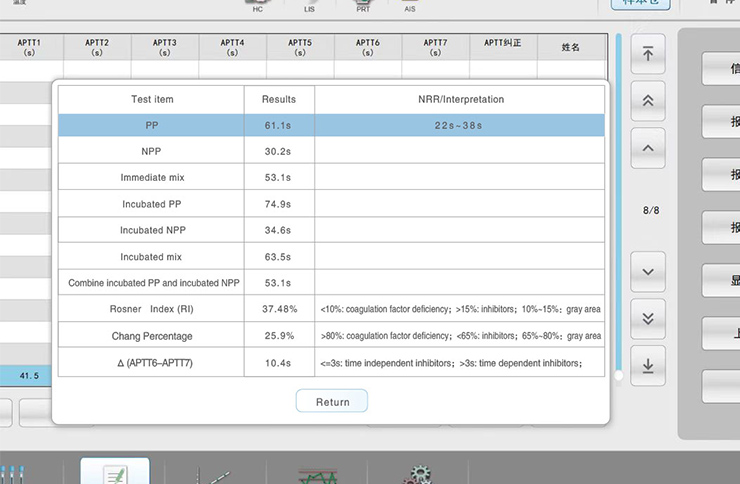
Task: Select the Chang Percentage row
Action: 331,335
